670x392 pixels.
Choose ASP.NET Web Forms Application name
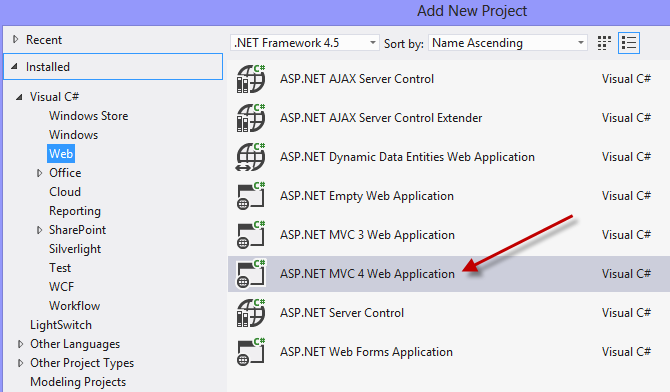(366, 352)
